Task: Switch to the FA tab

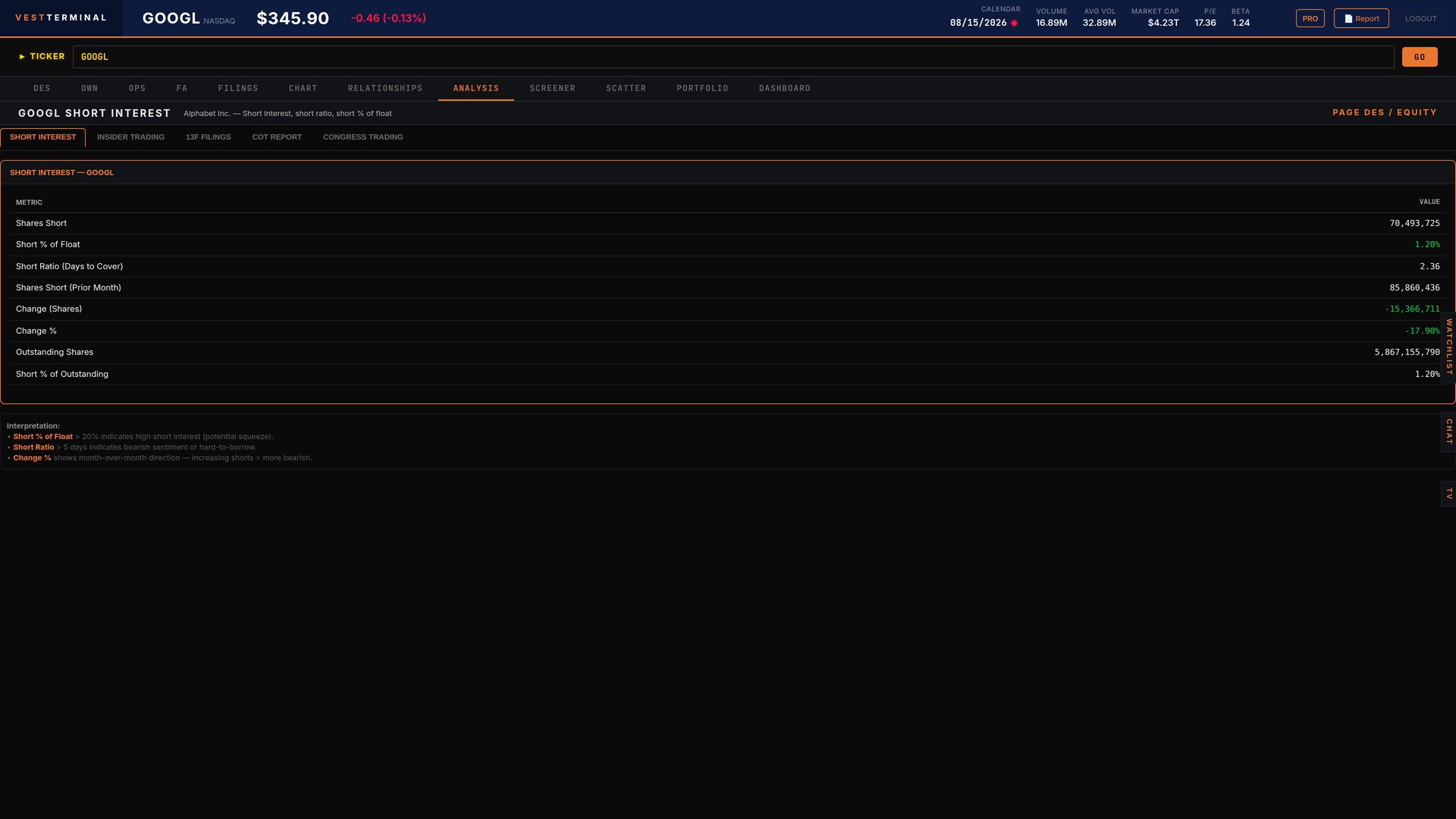Action: 182,89
